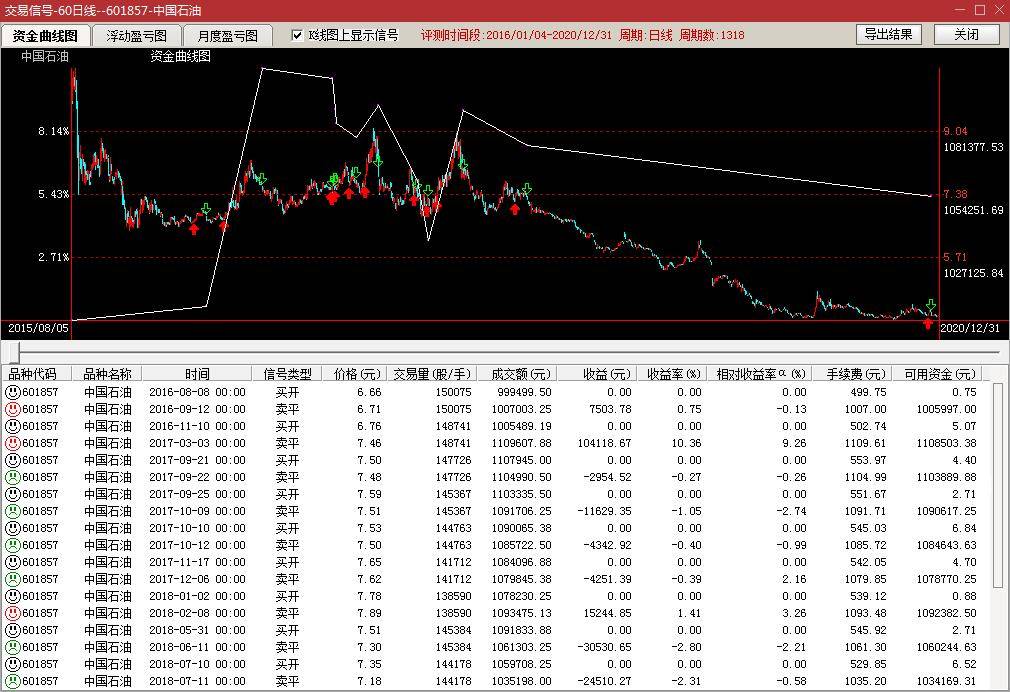Click the green sad icon of 2017-12-06 row
Image resolution: width=1010 pixels, height=692 pixels.
click(x=12, y=579)
